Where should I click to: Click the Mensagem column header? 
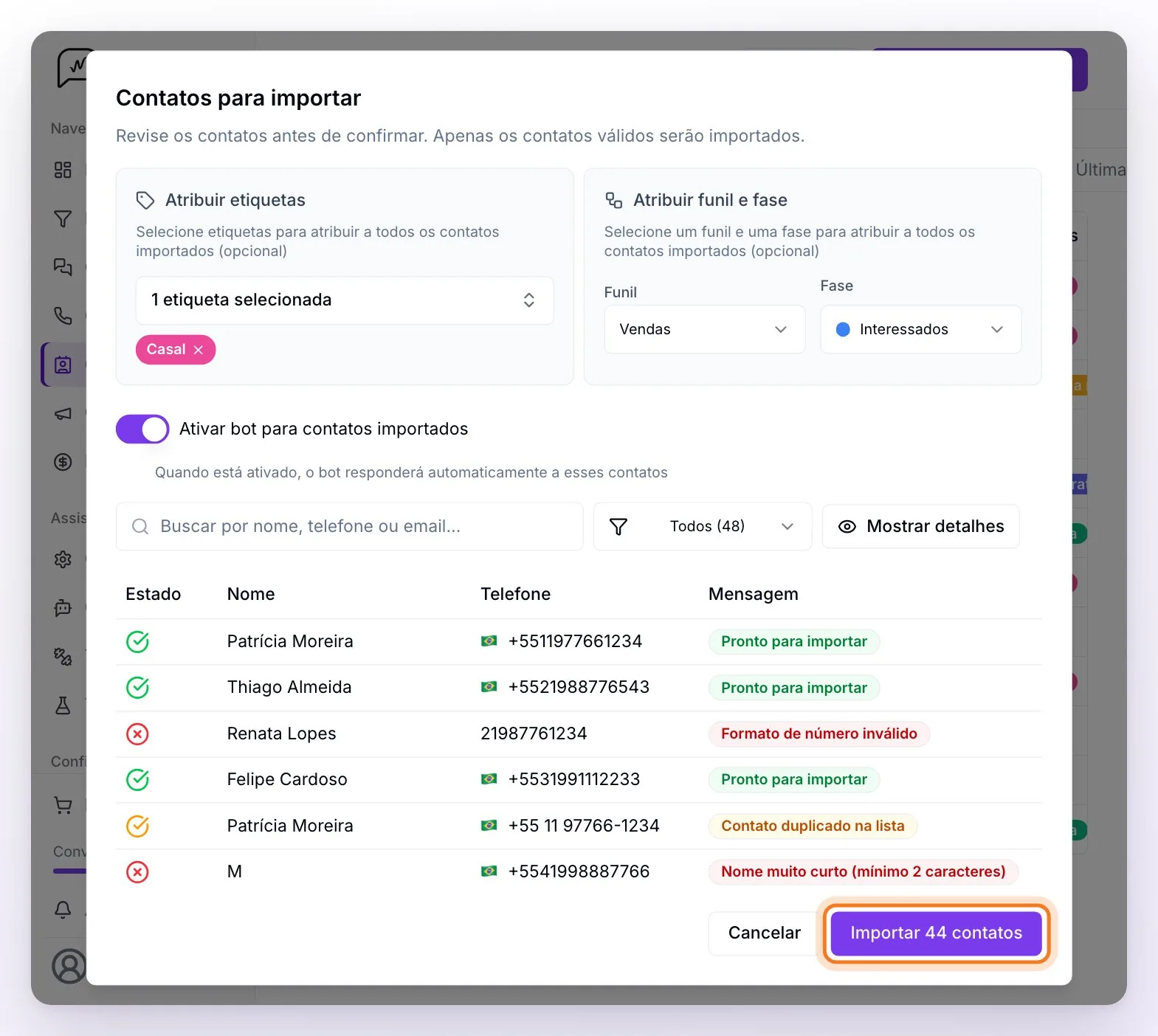pyautogui.click(x=753, y=594)
